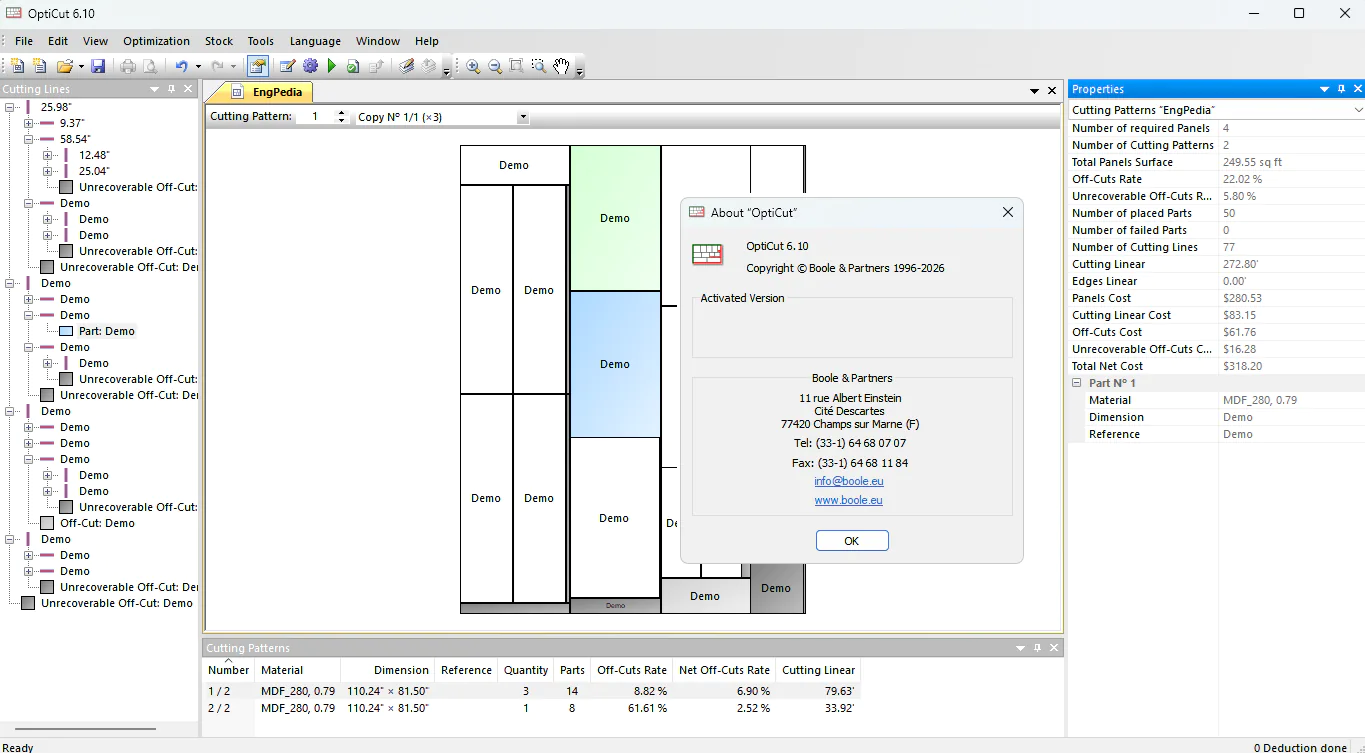Image resolution: width=1365 pixels, height=753 pixels.
Task: Open the File menu
Action: [x=24, y=41]
